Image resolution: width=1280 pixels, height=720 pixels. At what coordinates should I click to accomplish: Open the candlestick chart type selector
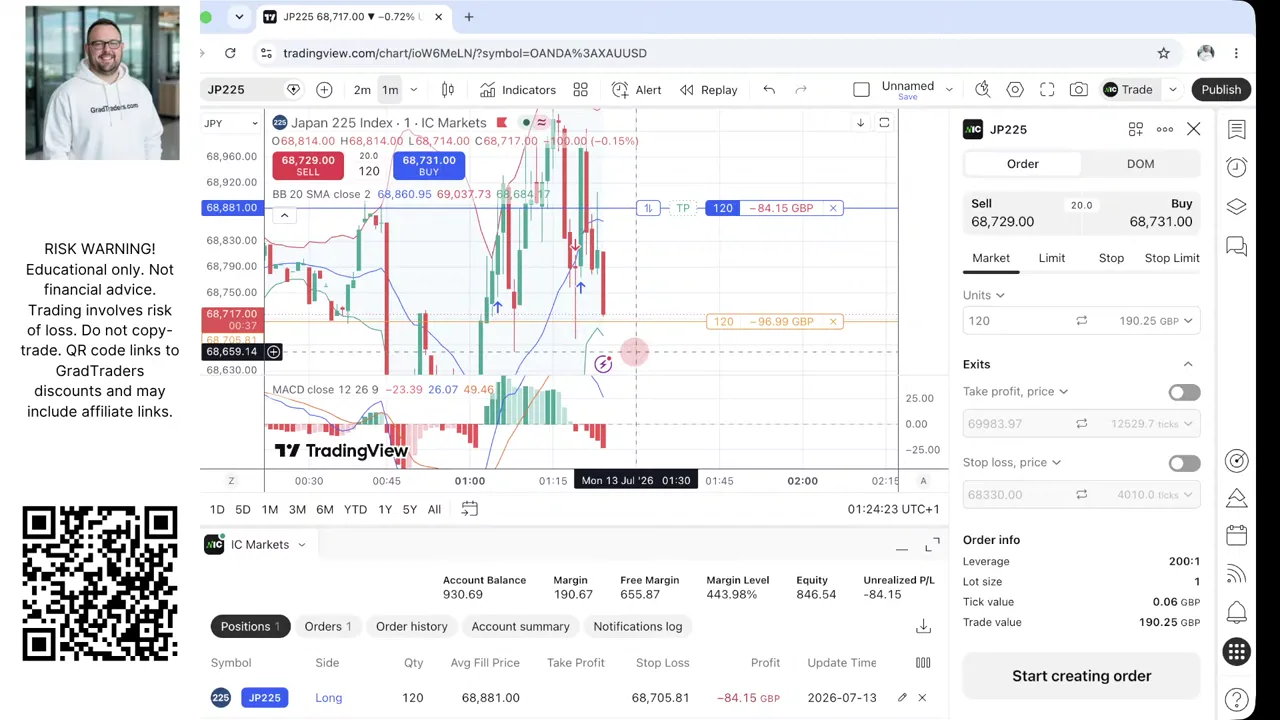coord(448,90)
